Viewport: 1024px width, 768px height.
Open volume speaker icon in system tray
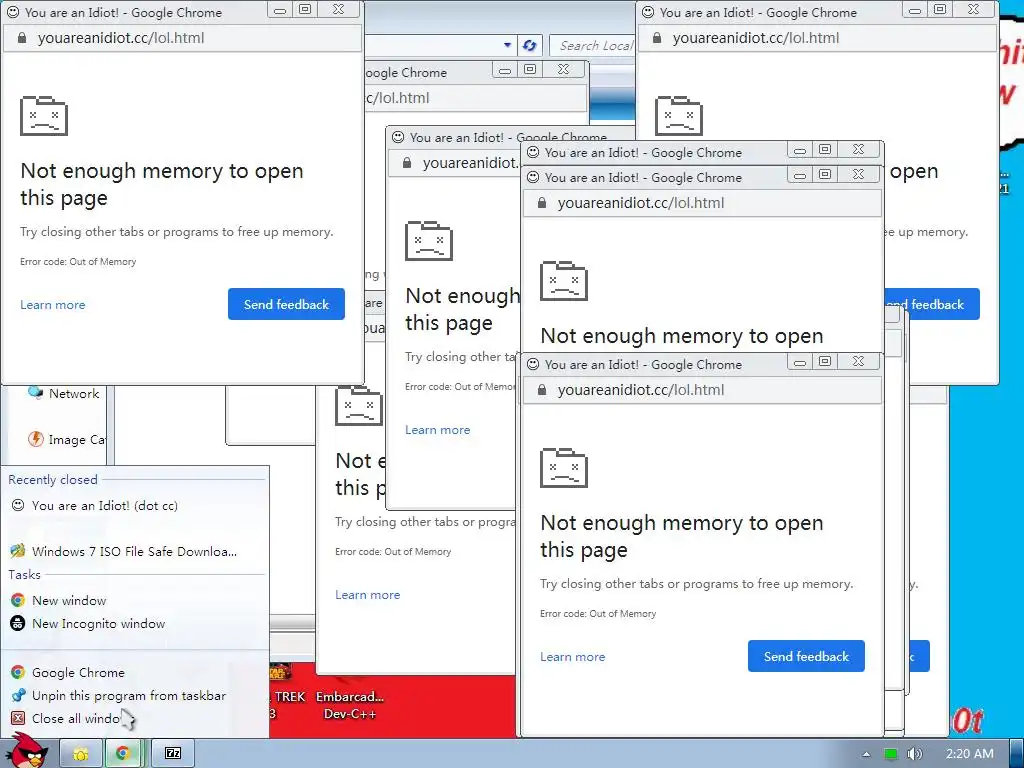click(915, 754)
